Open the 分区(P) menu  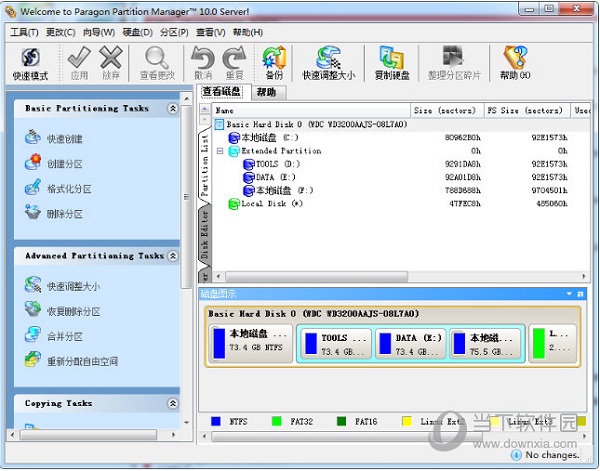(x=174, y=33)
